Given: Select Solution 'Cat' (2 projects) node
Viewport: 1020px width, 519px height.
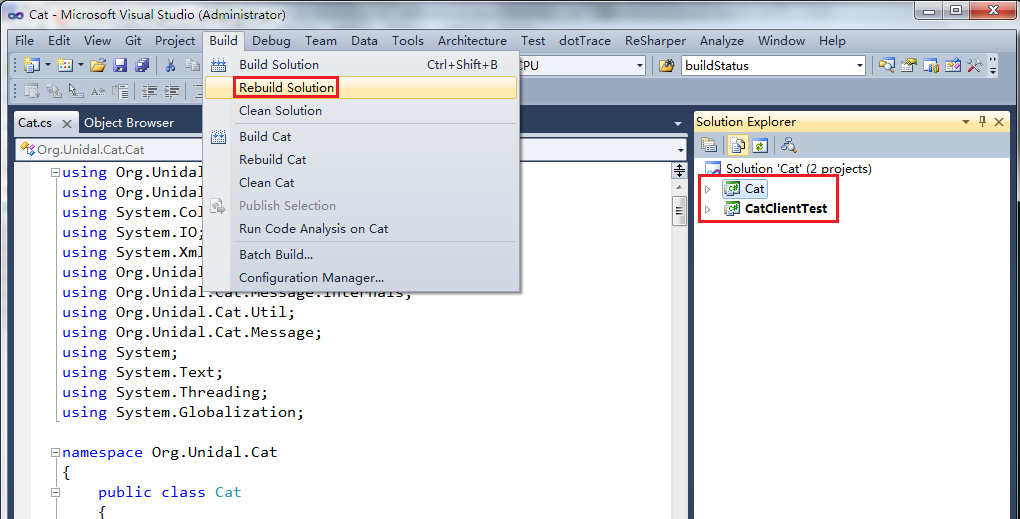Looking at the screenshot, I should (799, 169).
